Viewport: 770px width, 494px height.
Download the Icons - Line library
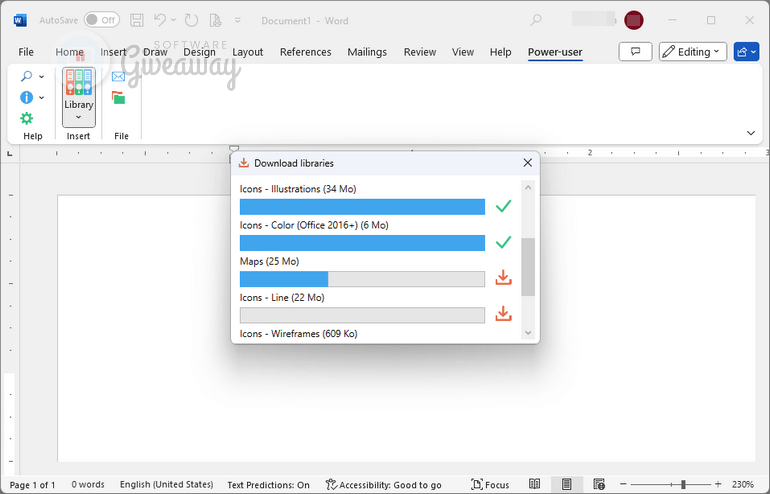coord(503,314)
